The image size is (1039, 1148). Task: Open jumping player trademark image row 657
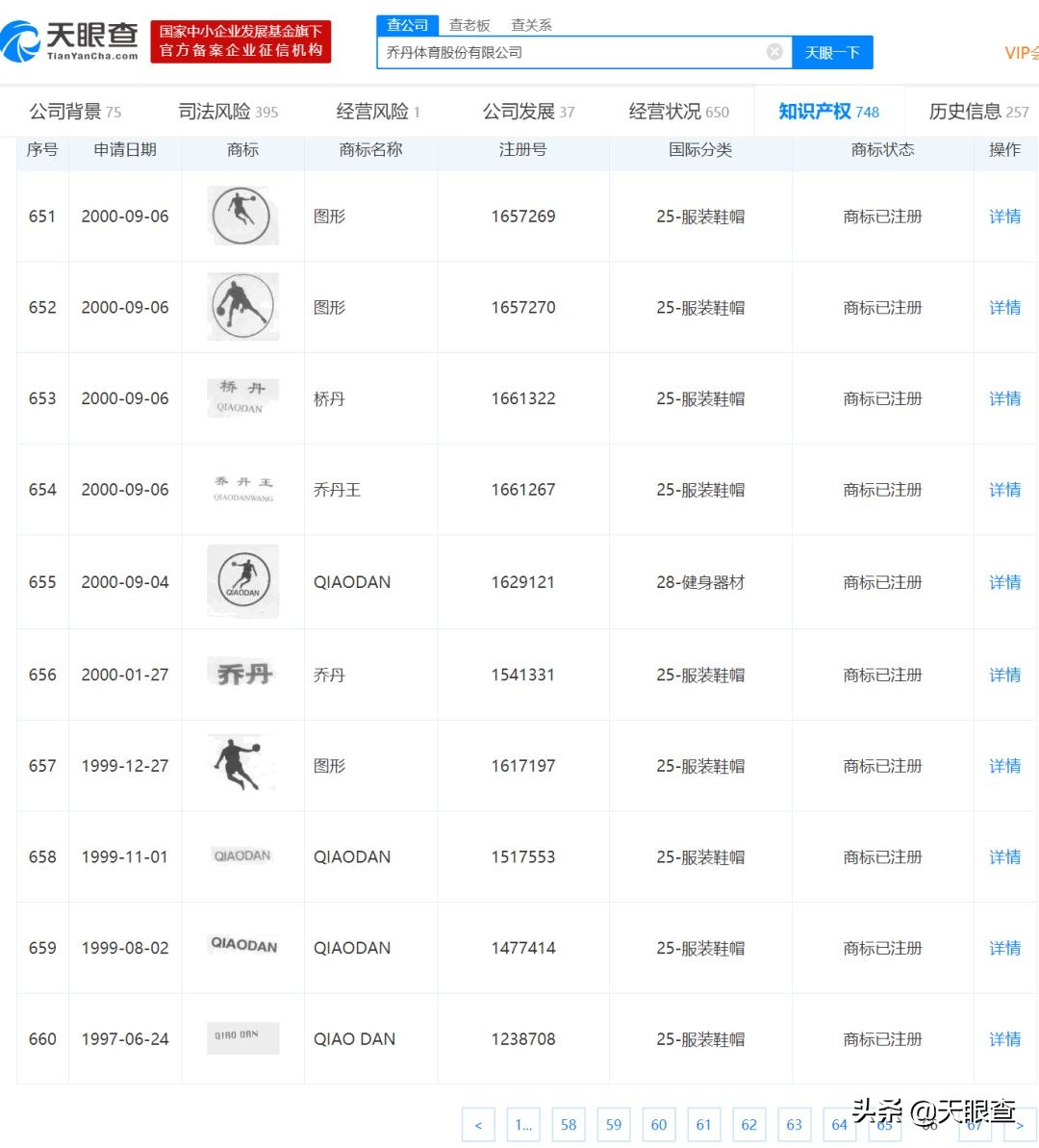point(242,764)
